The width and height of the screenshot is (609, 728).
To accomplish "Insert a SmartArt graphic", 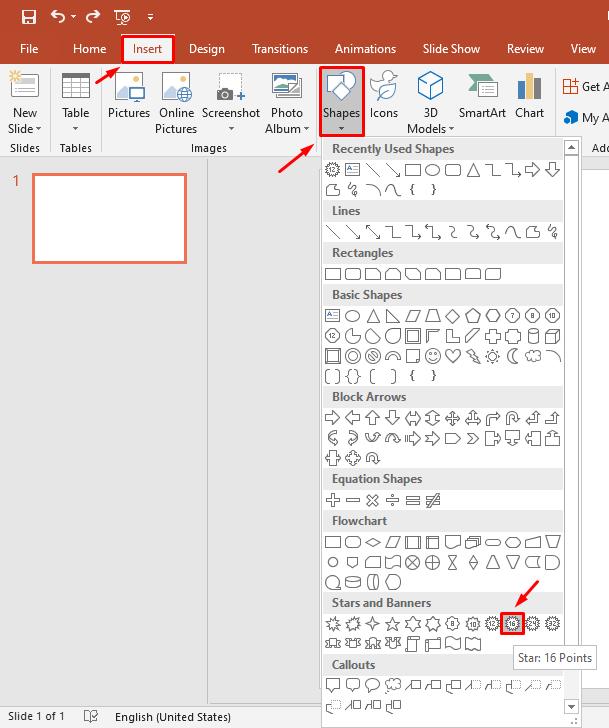I will click(482, 96).
